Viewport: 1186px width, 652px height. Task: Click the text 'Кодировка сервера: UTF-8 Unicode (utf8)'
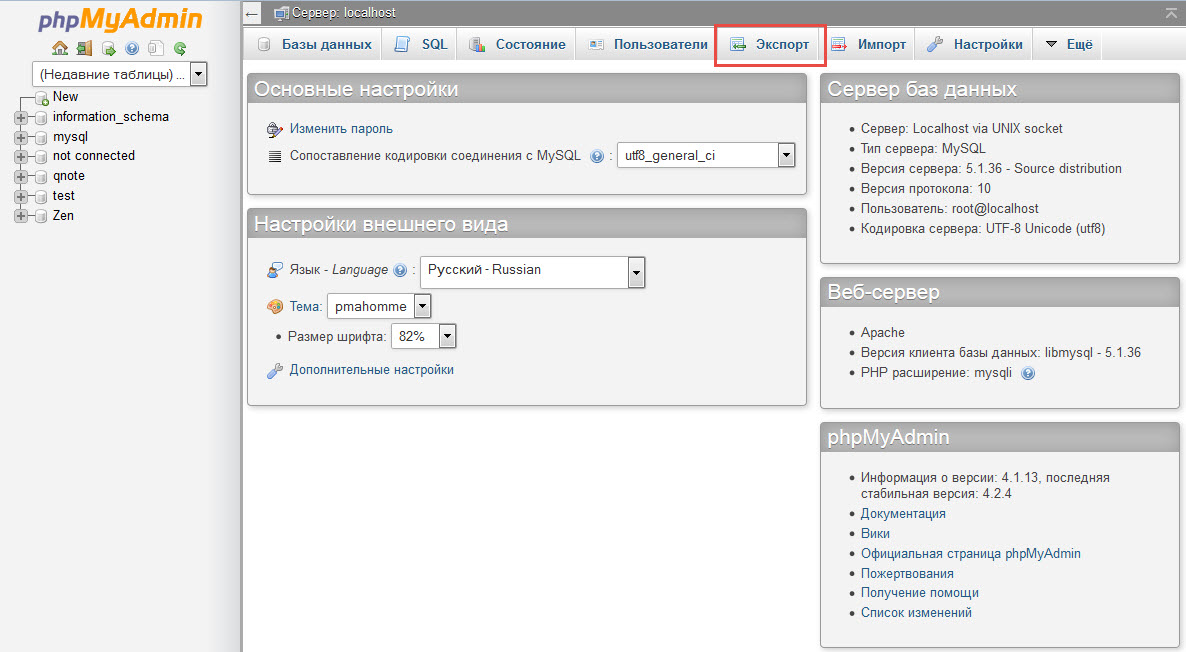click(x=983, y=228)
